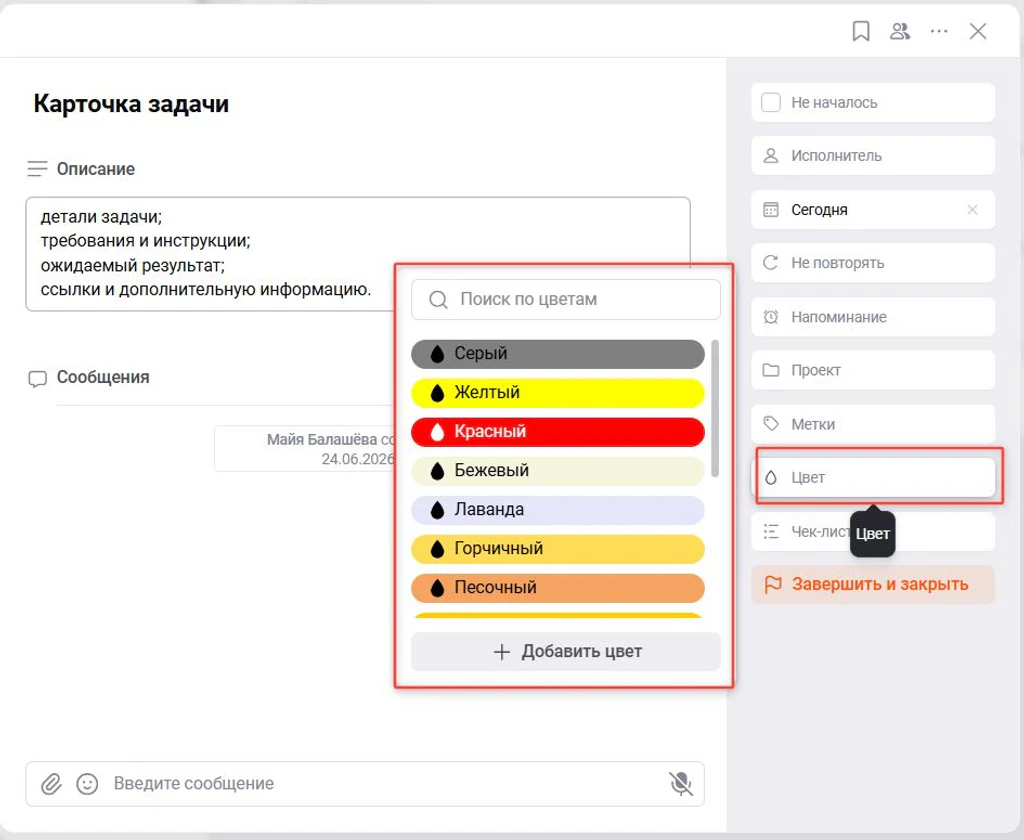Screen dimensions: 1024x840
Task: Select the Песочный color
Action: point(558,588)
